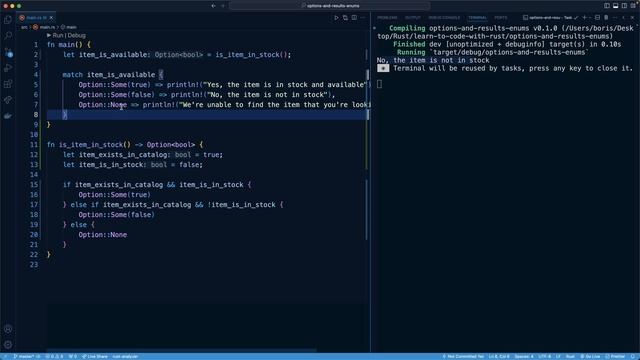Kill terminal with trash icon
The width and height of the screenshot is (640, 360).
606,18
